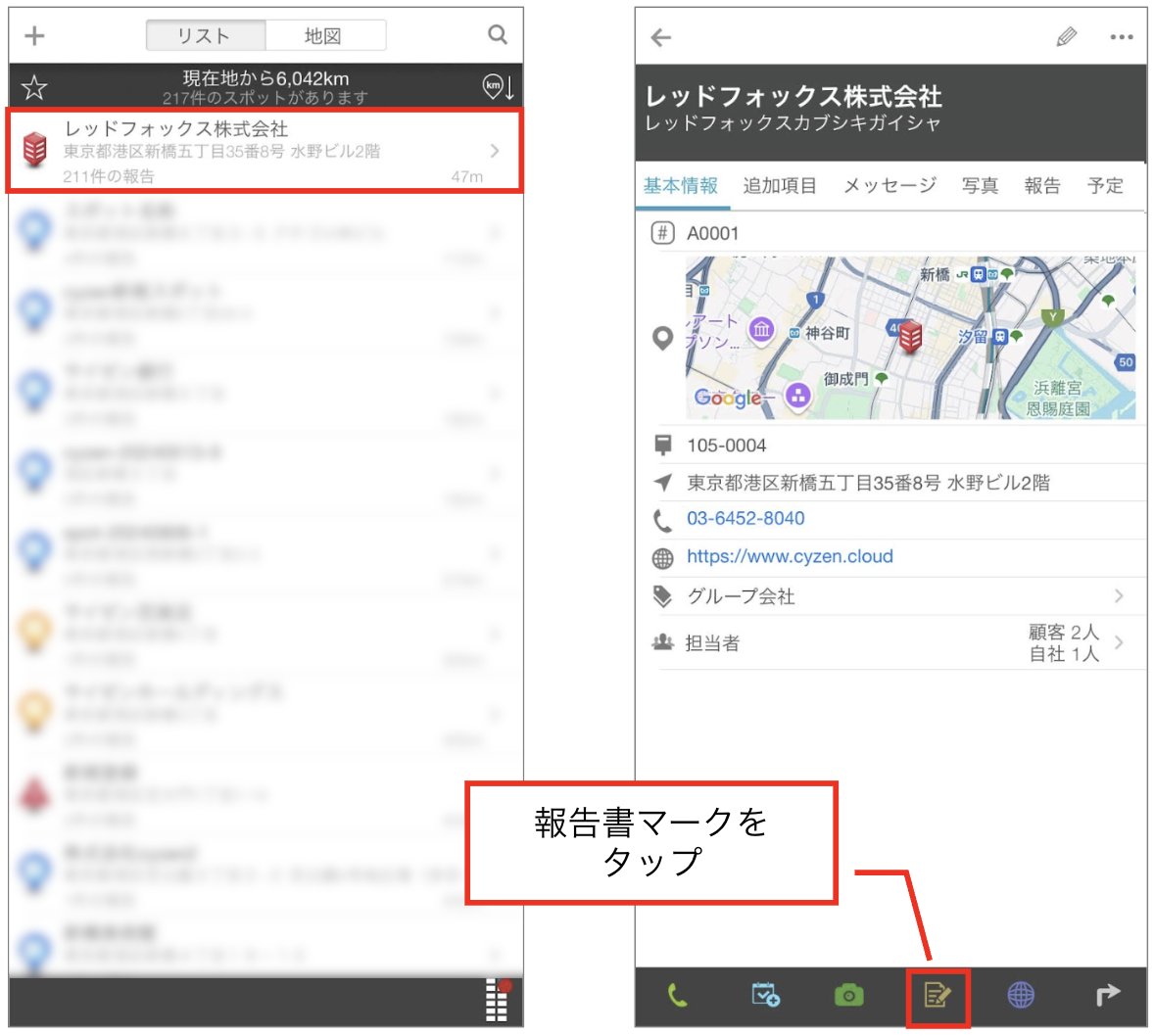Select the 追加項目 tab
Viewport: 1154px width, 1036px height.
click(x=780, y=185)
